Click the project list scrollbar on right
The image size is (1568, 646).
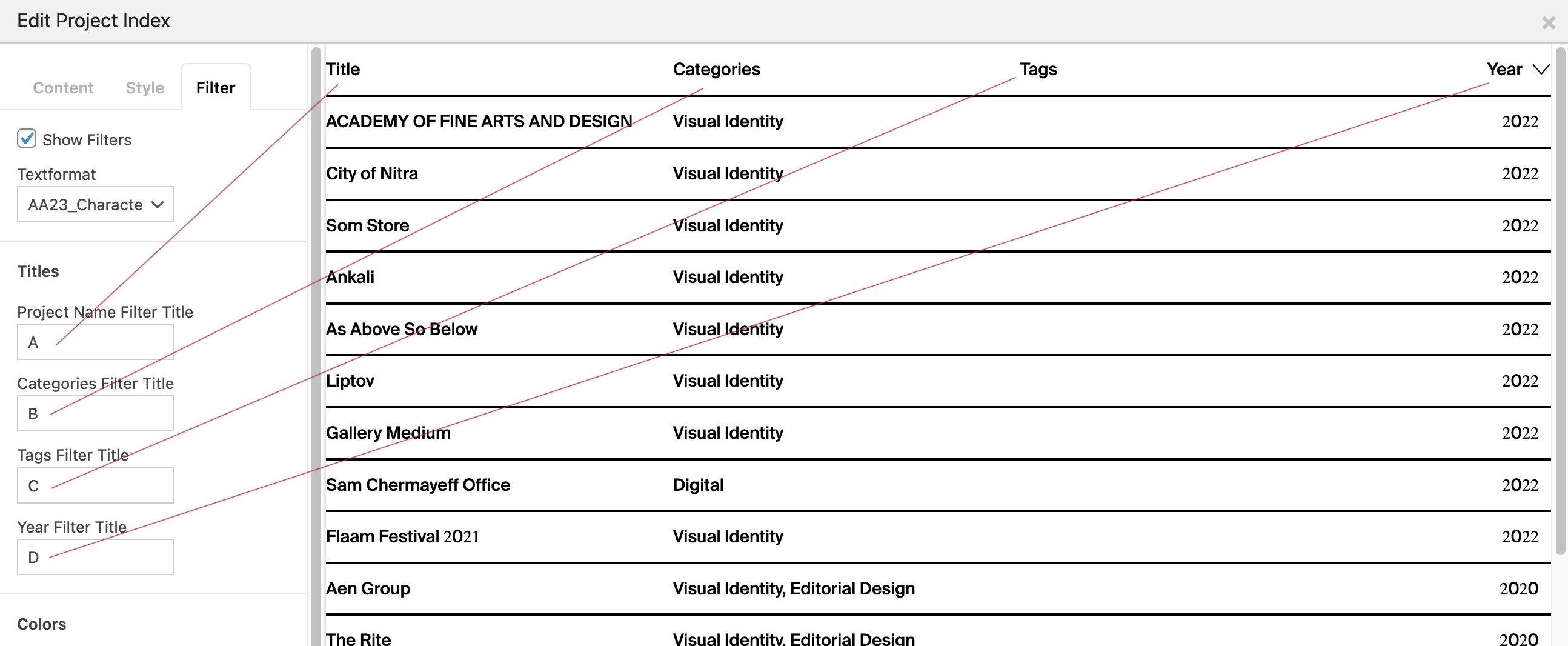(x=1560, y=304)
